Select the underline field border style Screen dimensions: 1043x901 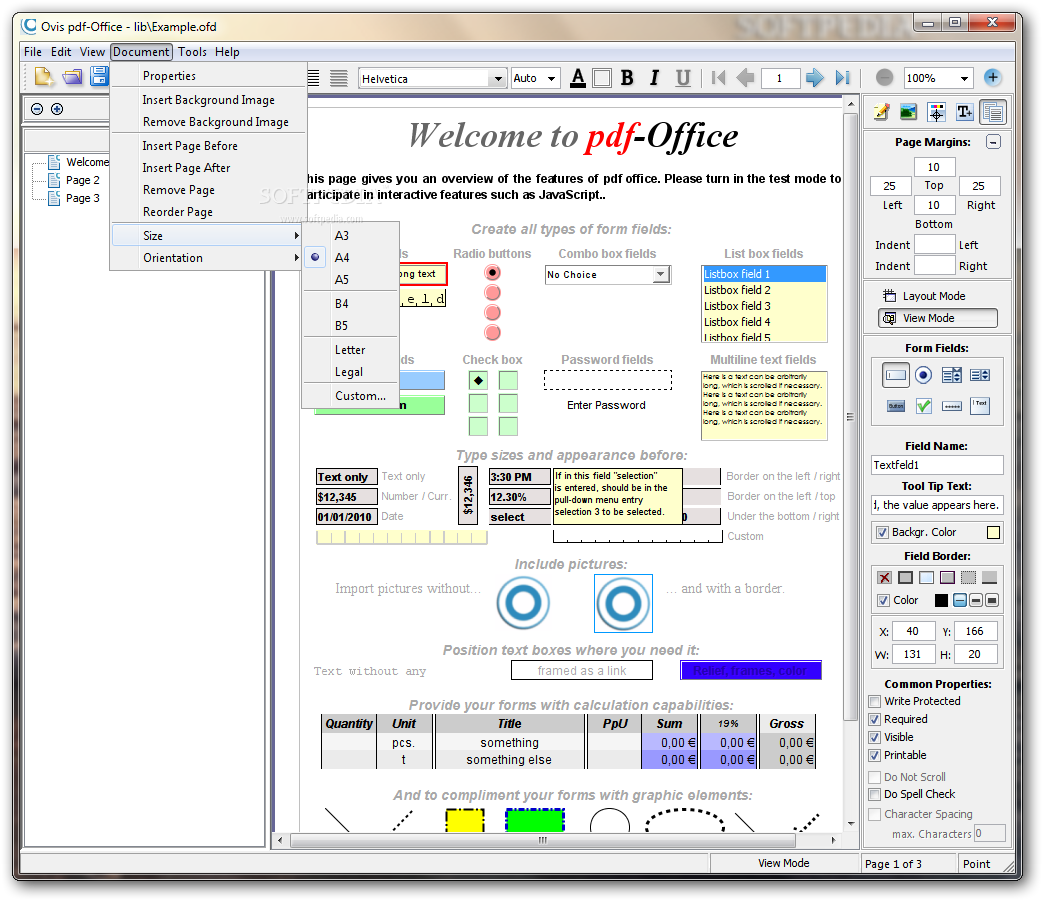pyautogui.click(x=990, y=577)
